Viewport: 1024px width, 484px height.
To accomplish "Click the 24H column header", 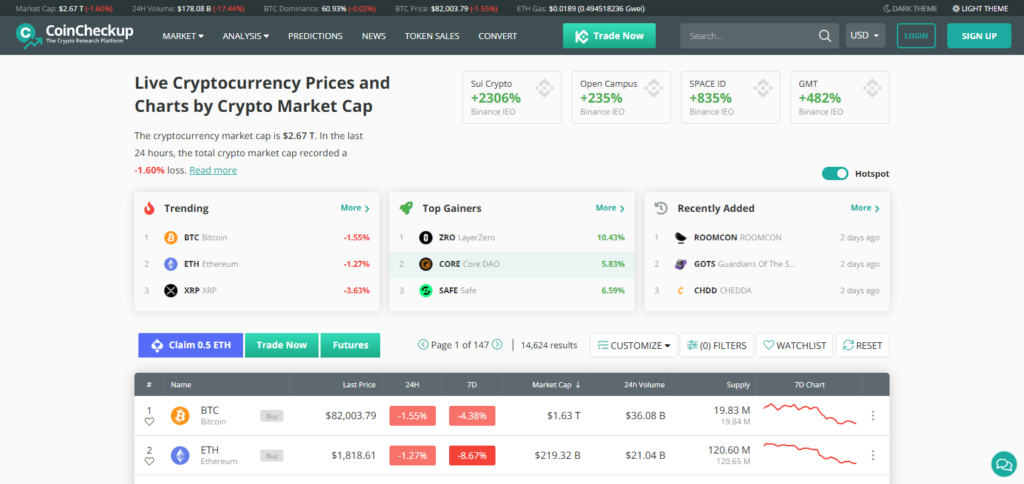I will pos(412,385).
